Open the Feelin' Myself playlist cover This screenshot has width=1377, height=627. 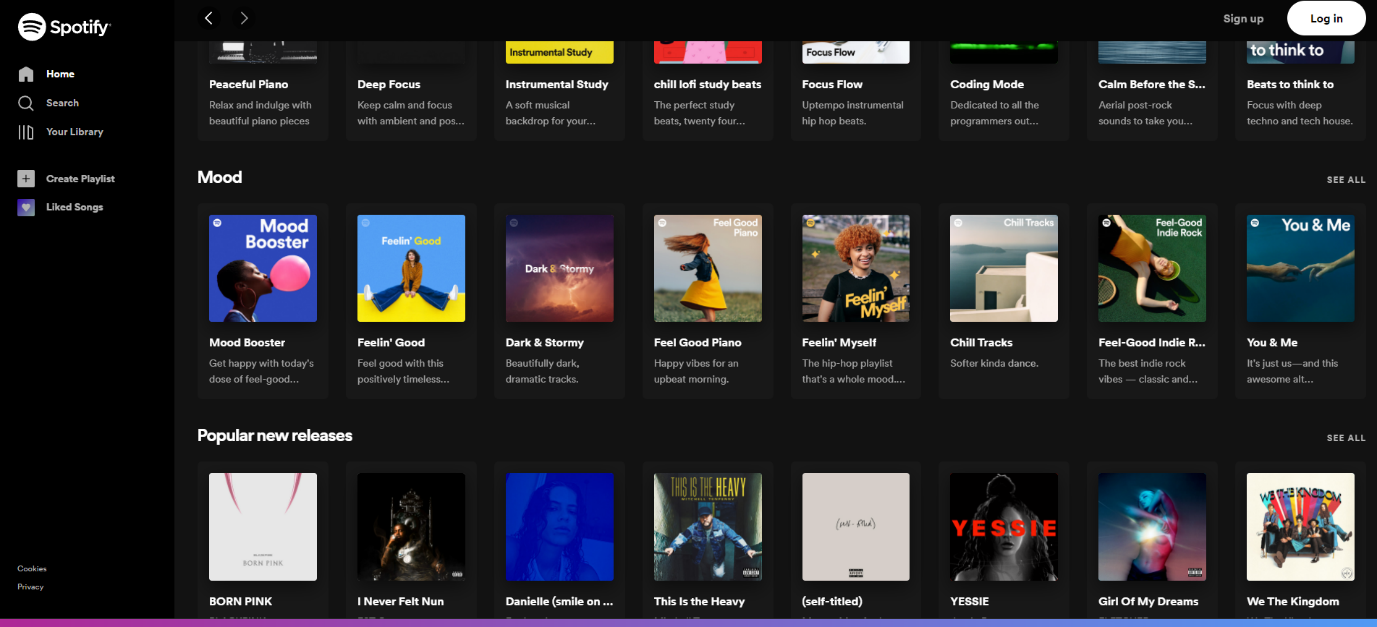click(856, 268)
